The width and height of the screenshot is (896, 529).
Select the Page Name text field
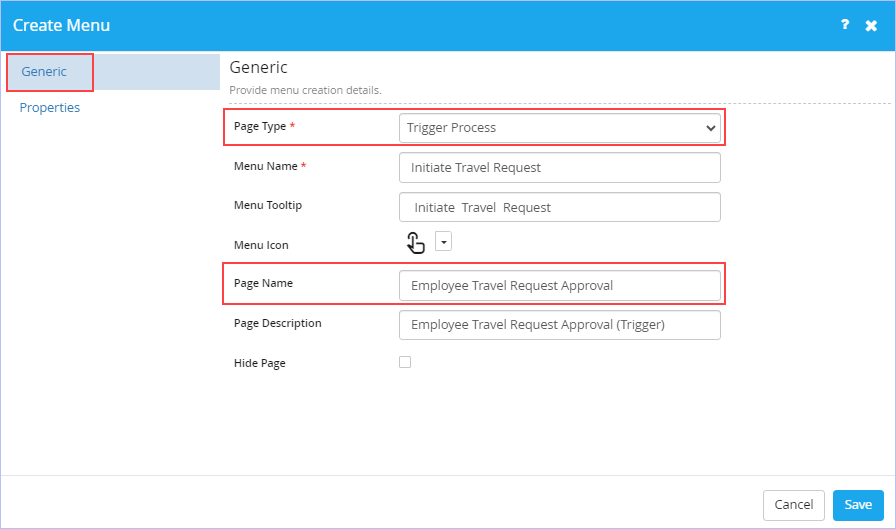tap(559, 286)
